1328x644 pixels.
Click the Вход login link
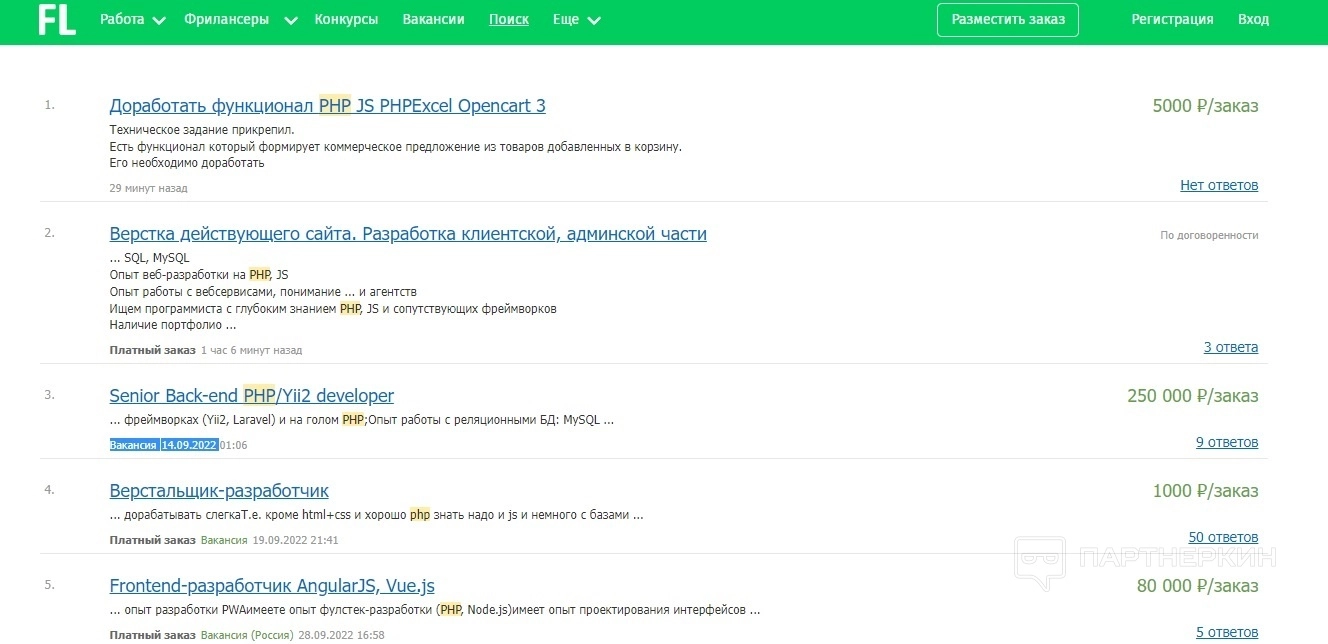(1253, 20)
